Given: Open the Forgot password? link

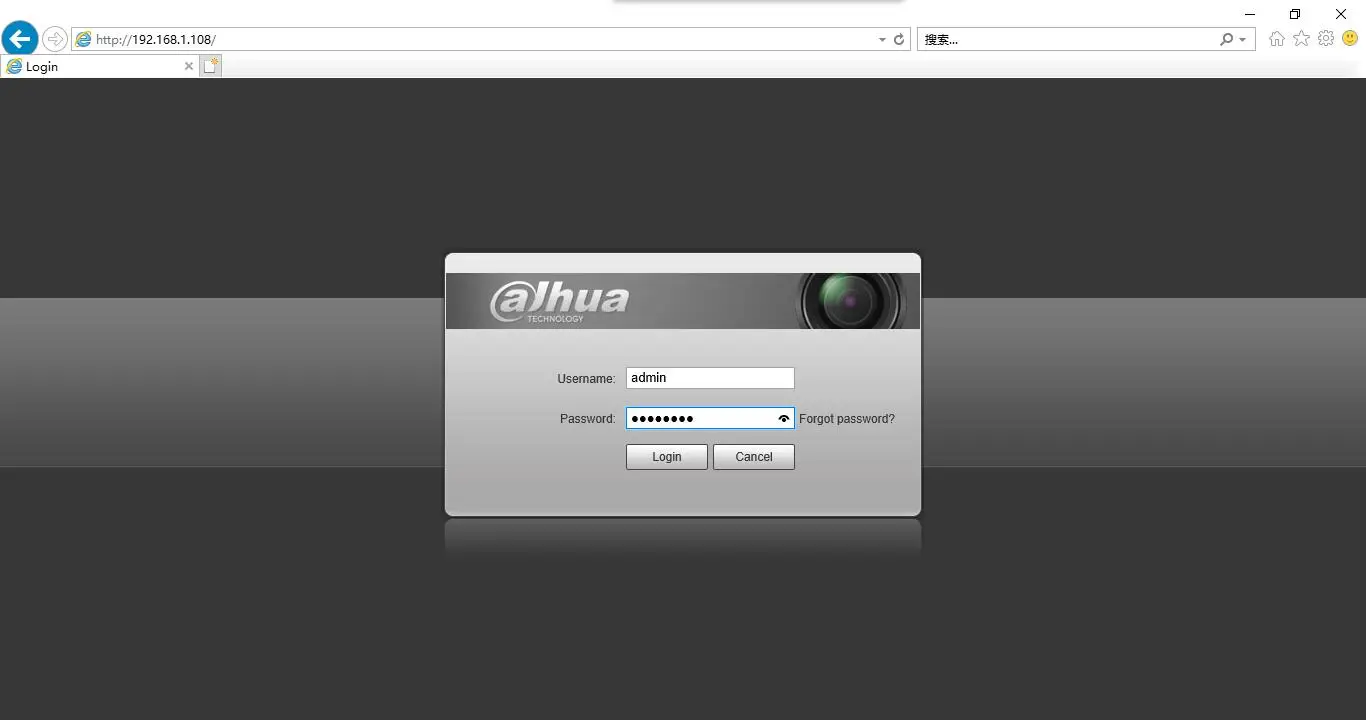Looking at the screenshot, I should pyautogui.click(x=847, y=419).
